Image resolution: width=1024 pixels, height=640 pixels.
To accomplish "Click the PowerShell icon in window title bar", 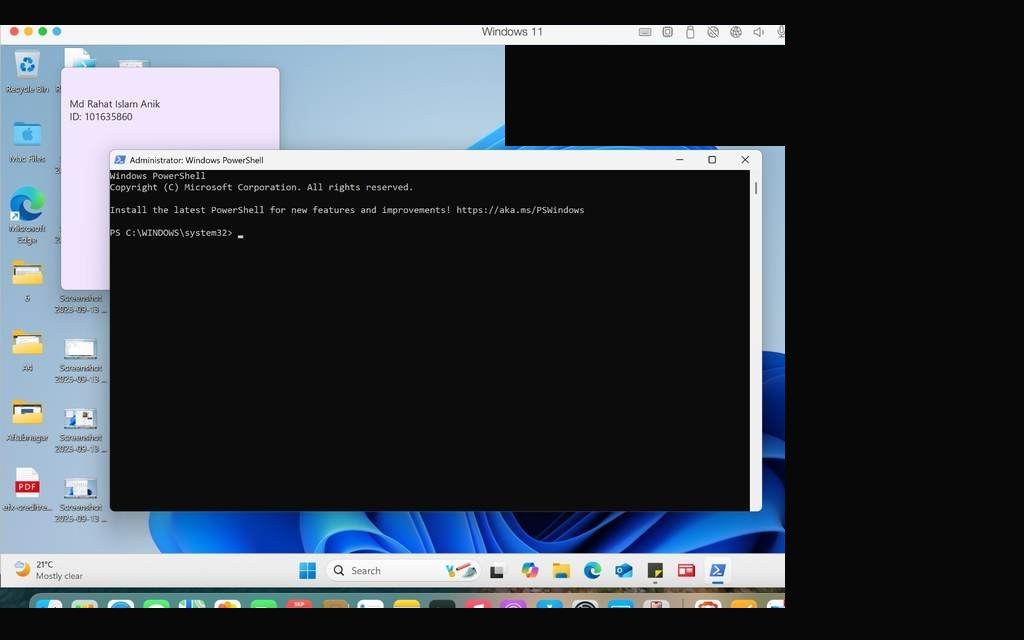I will pyautogui.click(x=120, y=160).
